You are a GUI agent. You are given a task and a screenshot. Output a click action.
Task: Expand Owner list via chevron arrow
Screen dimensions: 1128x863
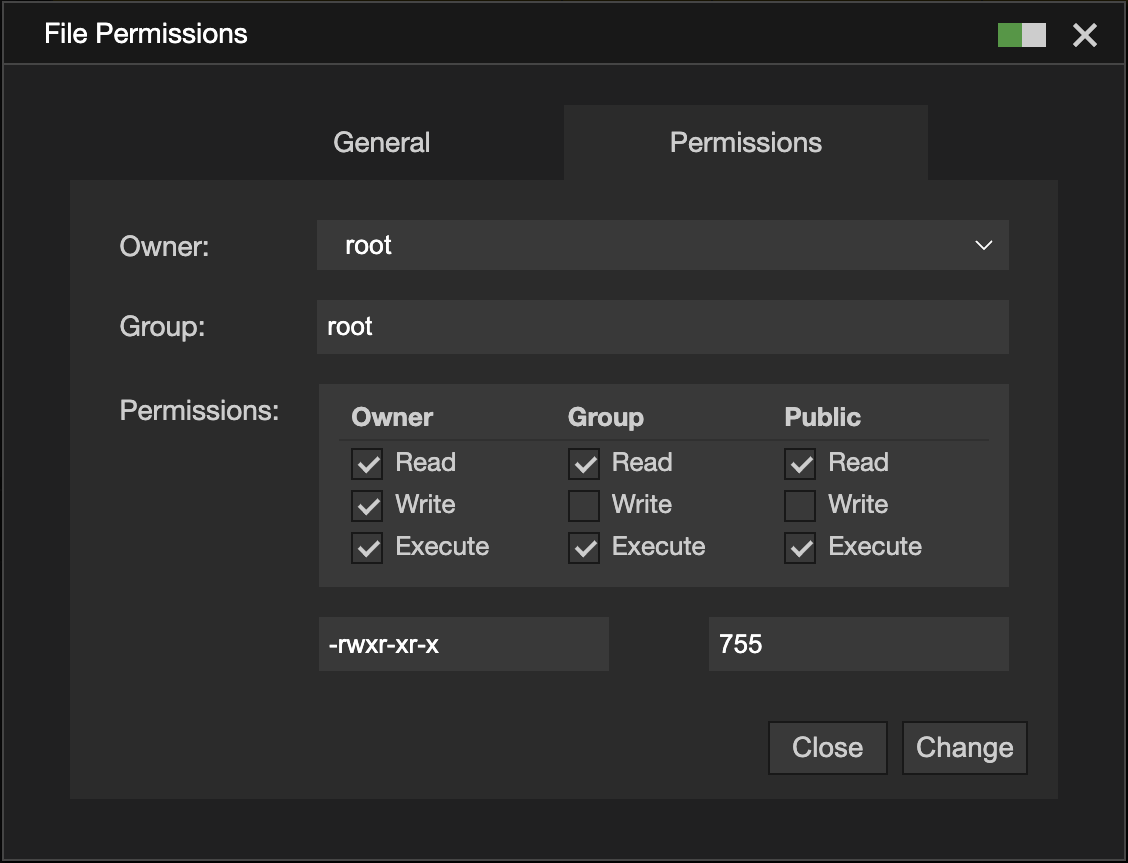click(x=983, y=245)
